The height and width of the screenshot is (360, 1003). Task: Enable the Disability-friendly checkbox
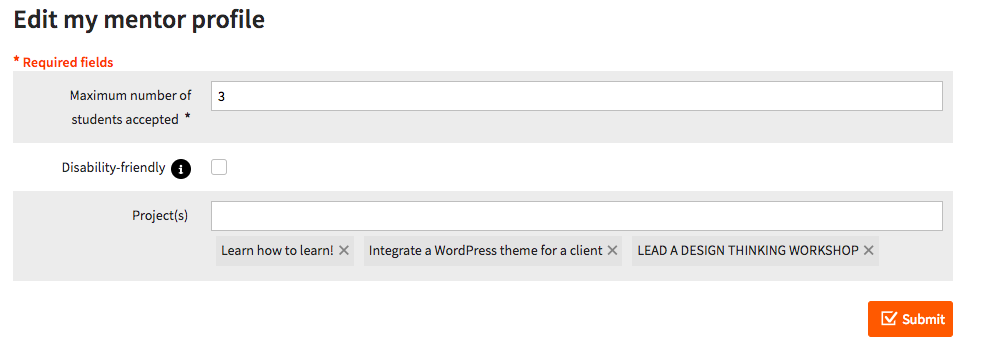click(x=219, y=168)
